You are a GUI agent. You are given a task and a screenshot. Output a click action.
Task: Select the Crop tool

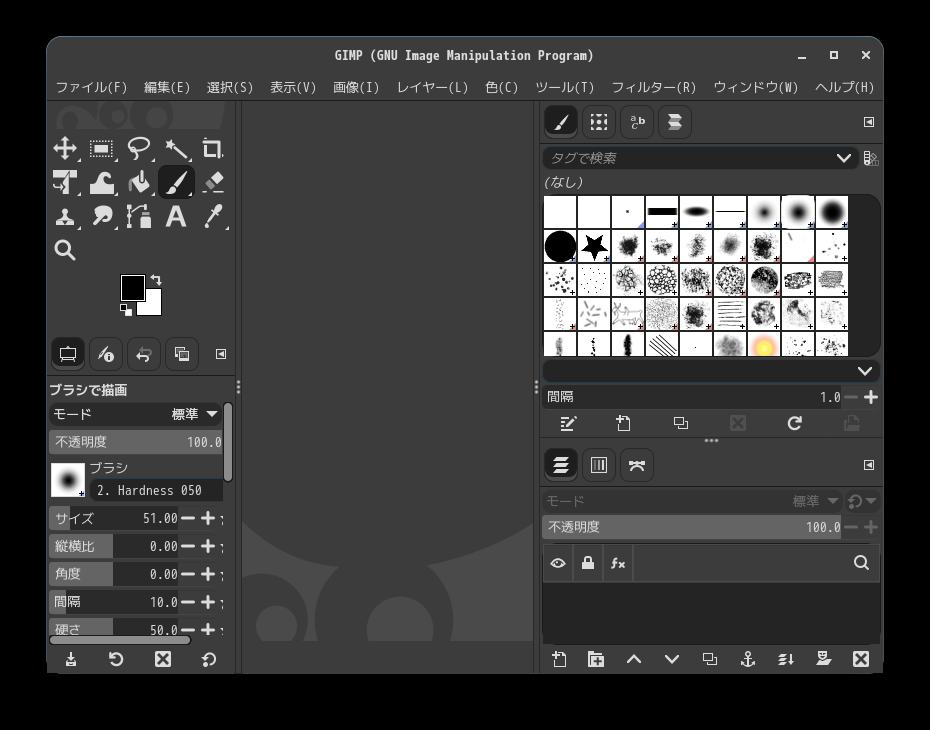[x=212, y=149]
